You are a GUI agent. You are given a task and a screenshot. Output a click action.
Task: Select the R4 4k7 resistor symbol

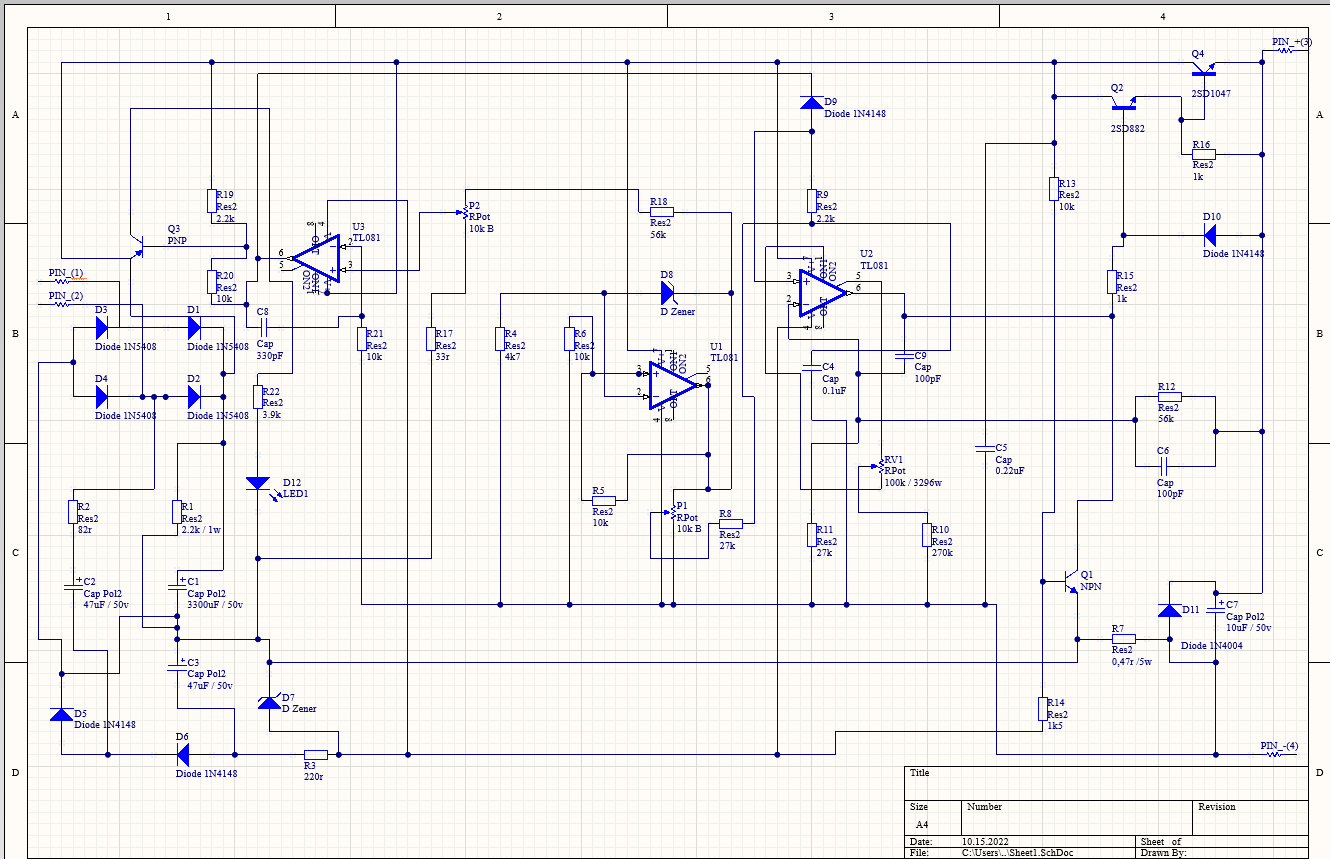(x=500, y=339)
